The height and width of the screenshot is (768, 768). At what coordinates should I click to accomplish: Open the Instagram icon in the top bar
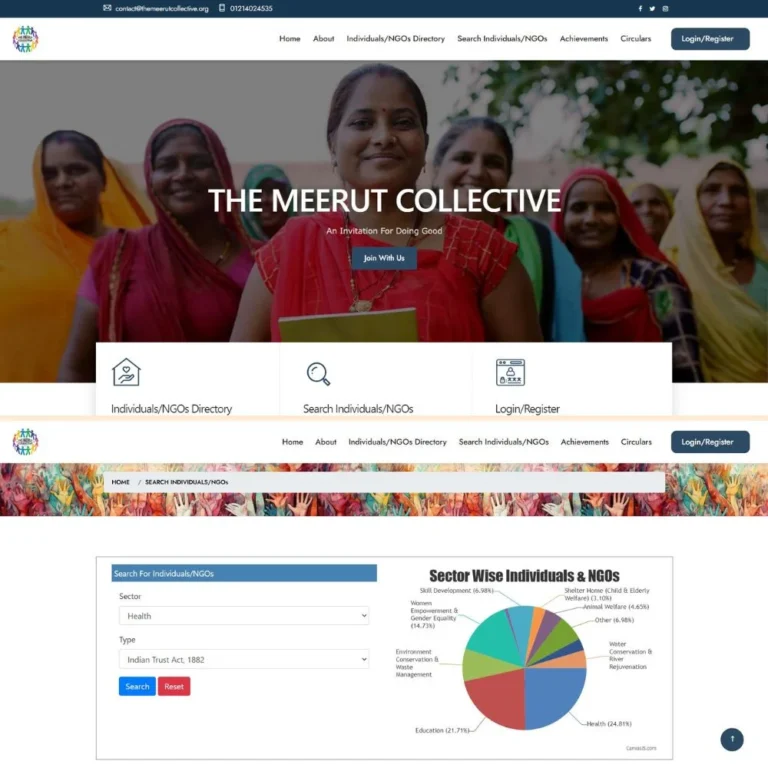(x=665, y=8)
